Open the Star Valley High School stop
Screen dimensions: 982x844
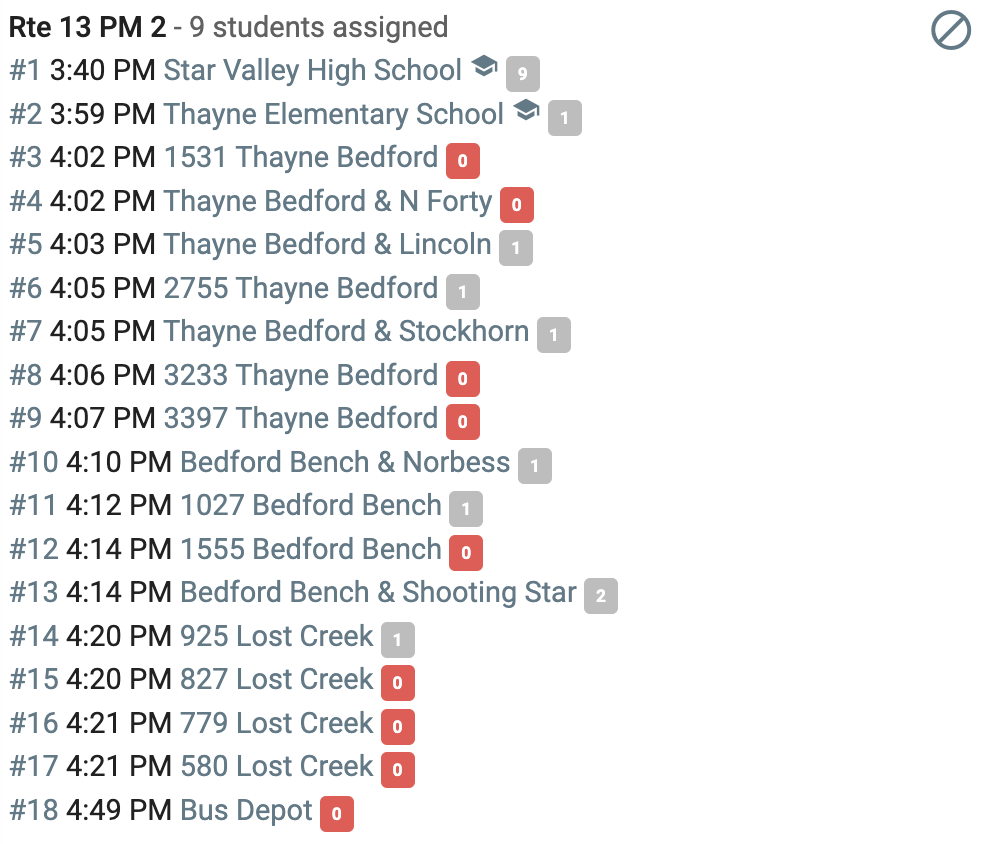(313, 70)
